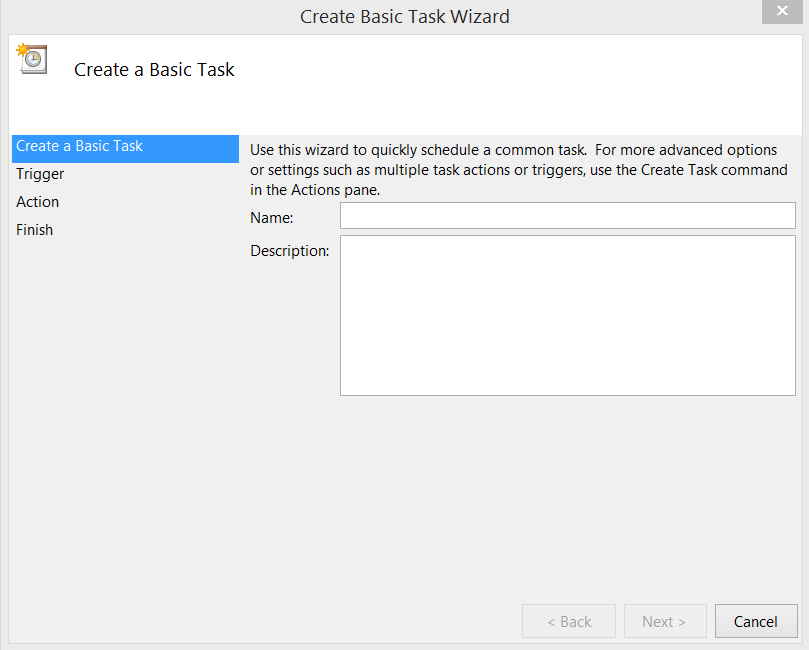Click the Task Scheduler clock icon in header
809x650 pixels.
[31, 59]
